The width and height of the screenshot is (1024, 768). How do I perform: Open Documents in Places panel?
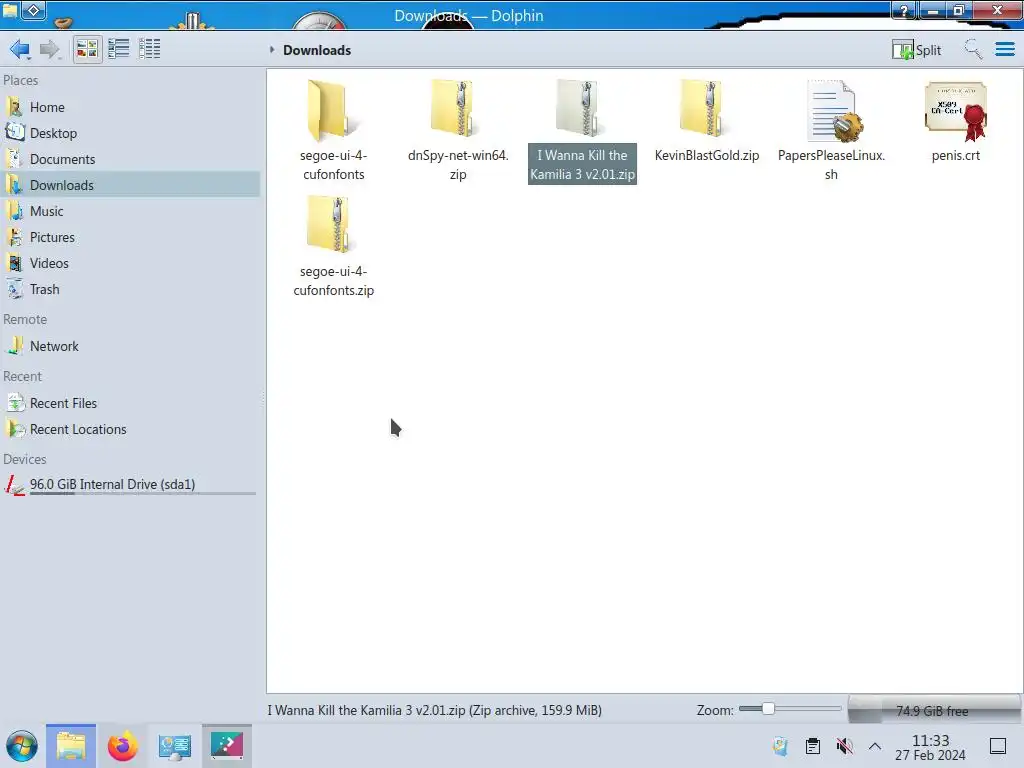[x=131, y=159]
